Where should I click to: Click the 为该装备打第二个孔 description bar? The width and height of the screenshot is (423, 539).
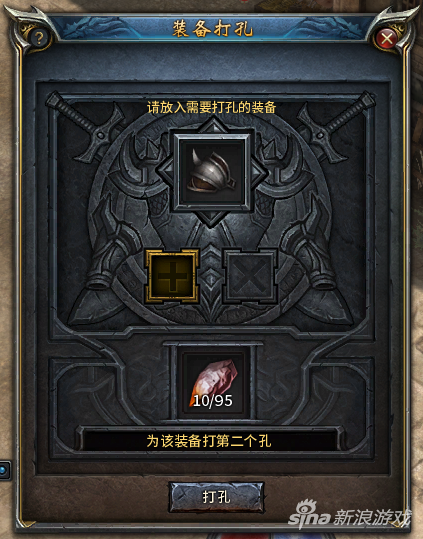pos(209,441)
